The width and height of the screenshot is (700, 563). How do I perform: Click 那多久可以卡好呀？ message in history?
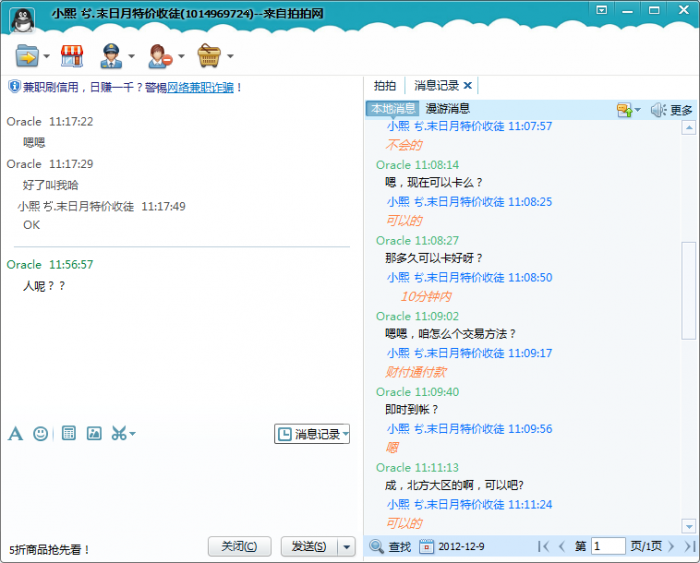click(x=433, y=258)
